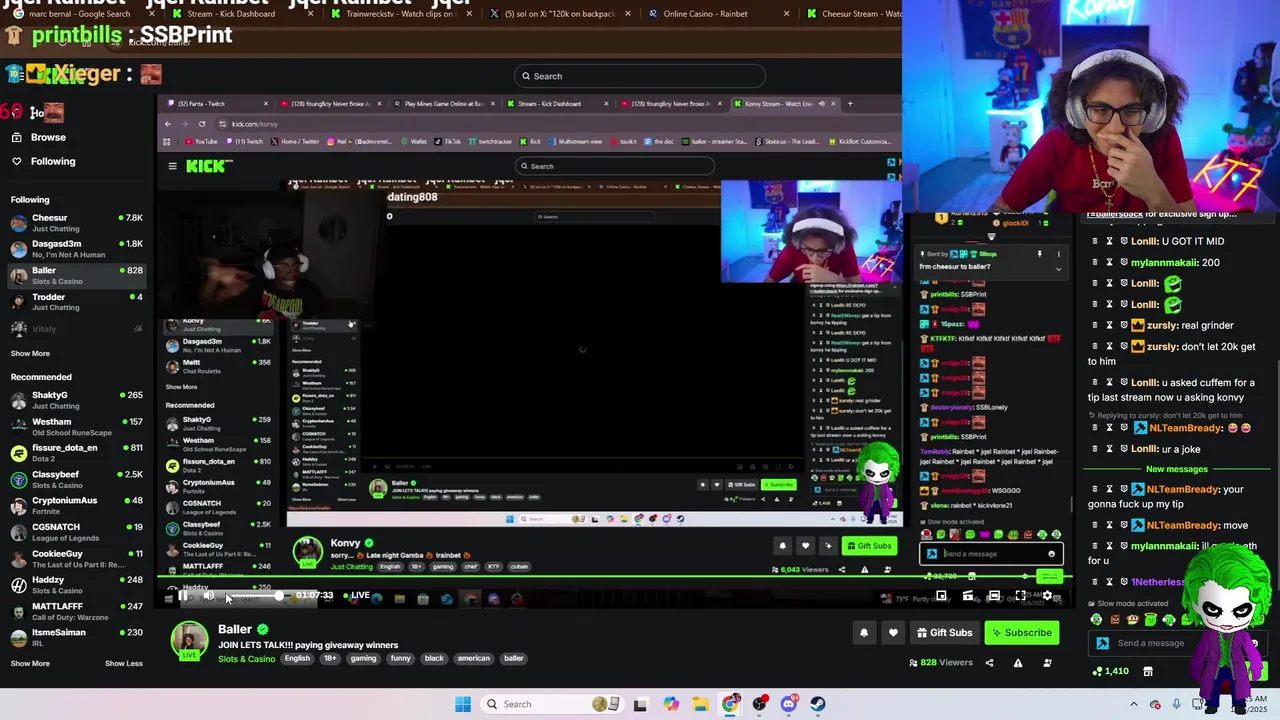Open Slots & Casino category link
The height and width of the screenshot is (720, 1280).
click(246, 658)
